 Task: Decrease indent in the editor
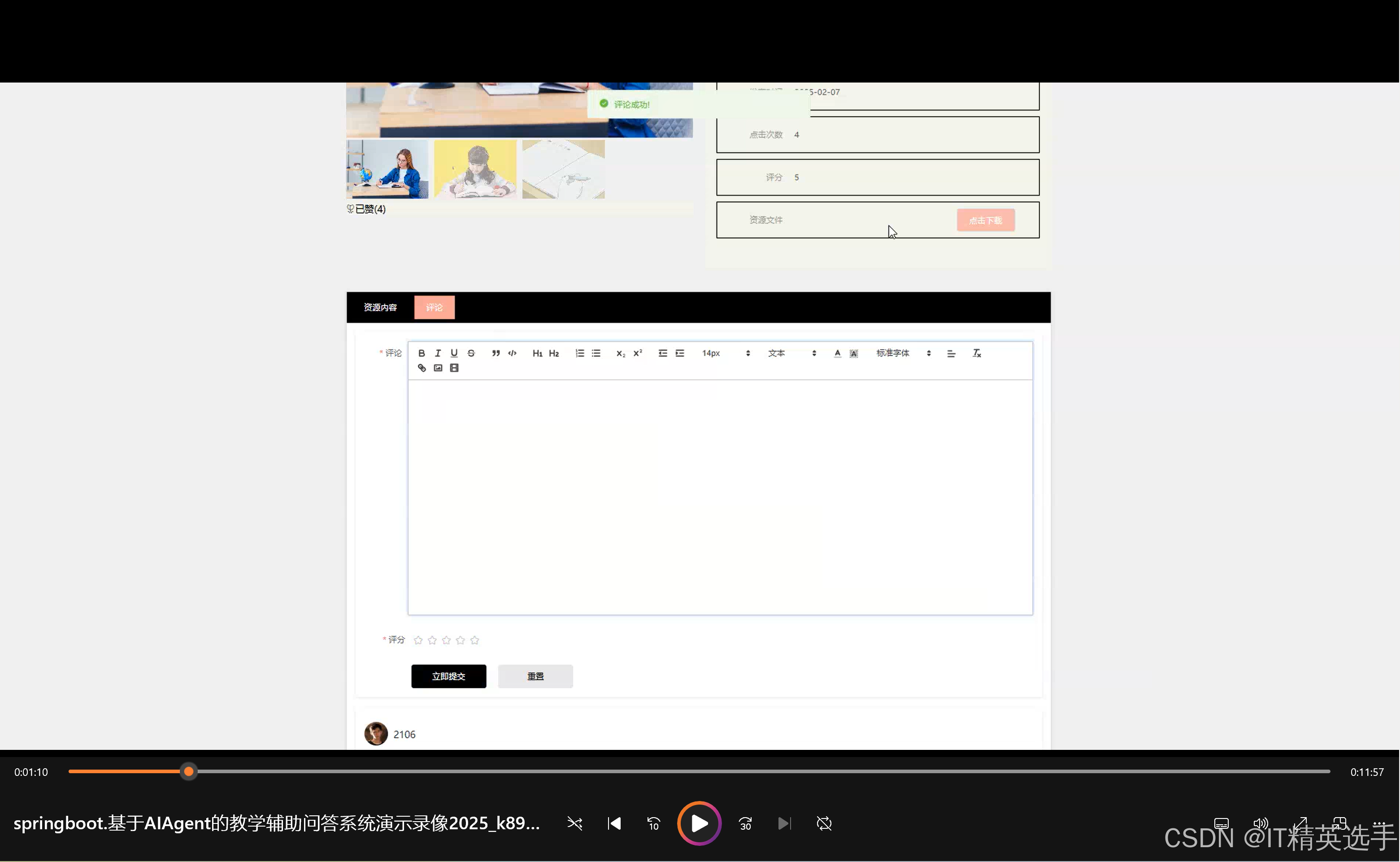point(662,353)
